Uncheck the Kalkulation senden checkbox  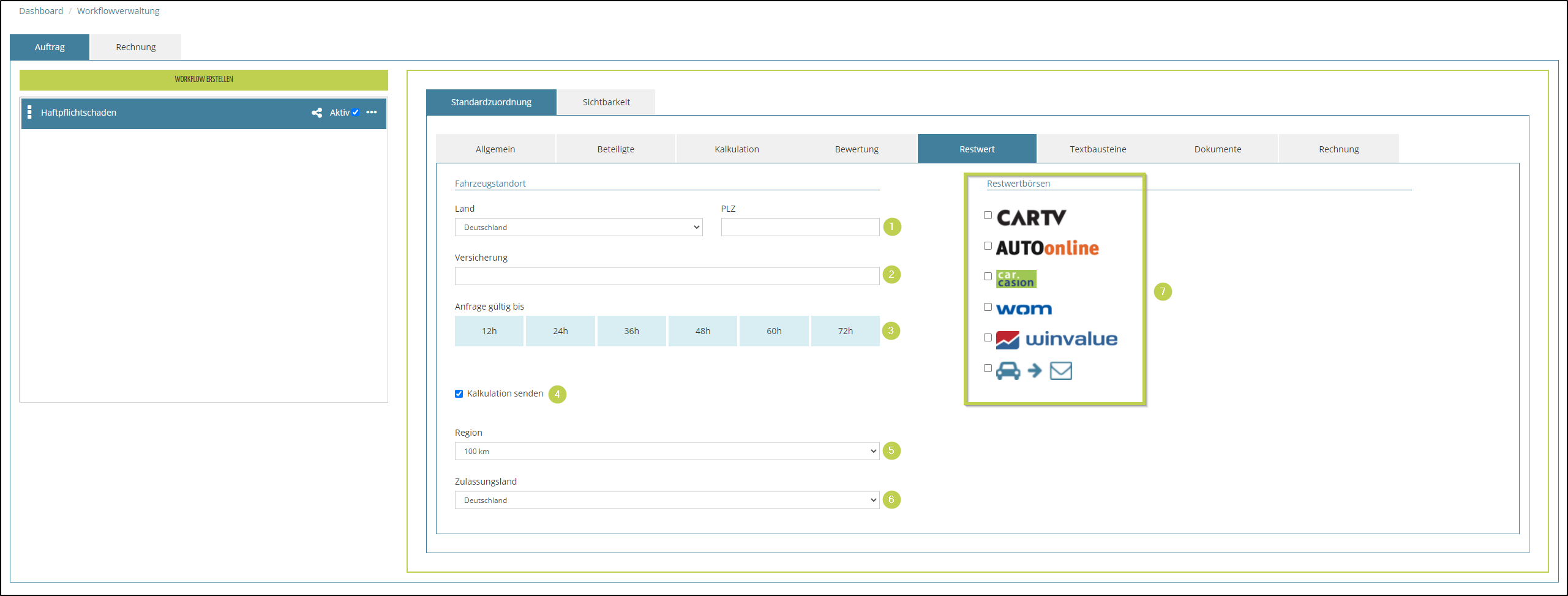click(459, 394)
